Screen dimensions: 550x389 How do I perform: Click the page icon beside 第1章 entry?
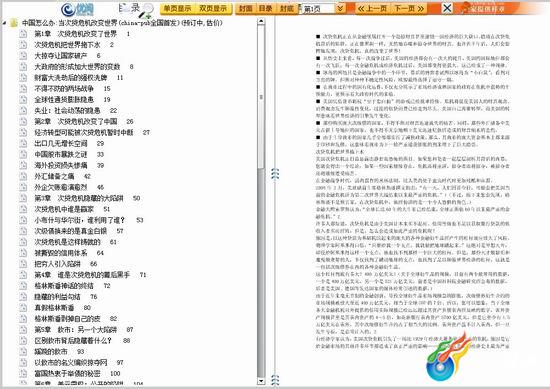click(x=23, y=34)
